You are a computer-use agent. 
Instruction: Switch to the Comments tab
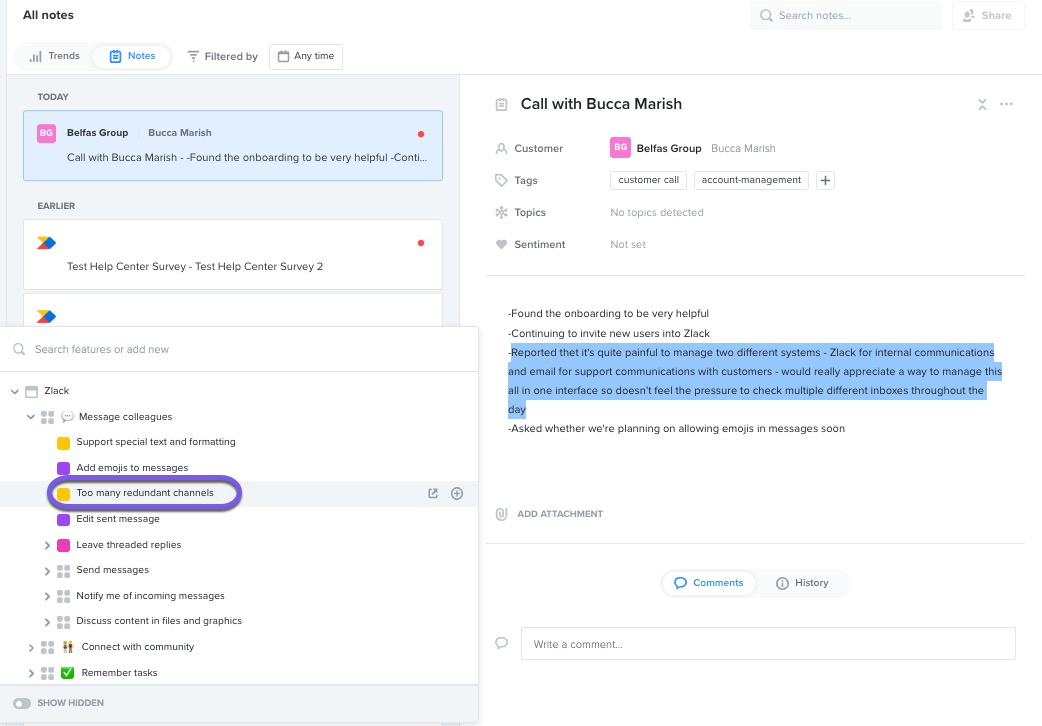tap(708, 583)
